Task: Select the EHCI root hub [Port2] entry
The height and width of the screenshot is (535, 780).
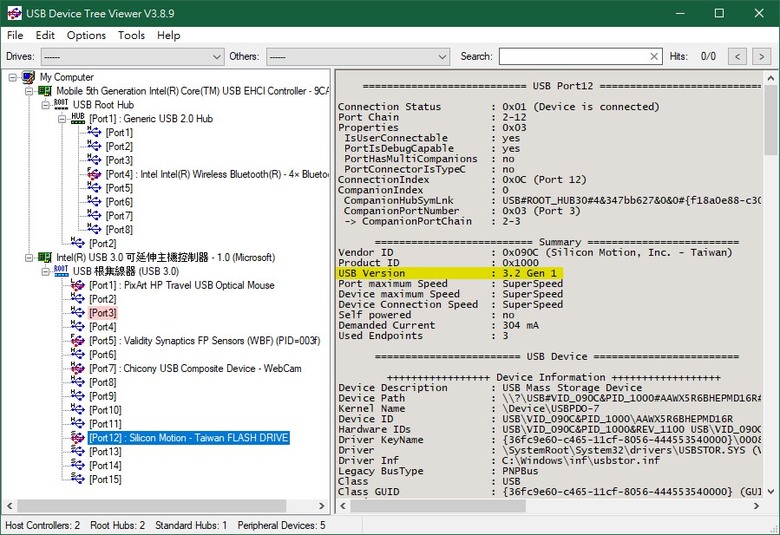Action: [x=102, y=243]
